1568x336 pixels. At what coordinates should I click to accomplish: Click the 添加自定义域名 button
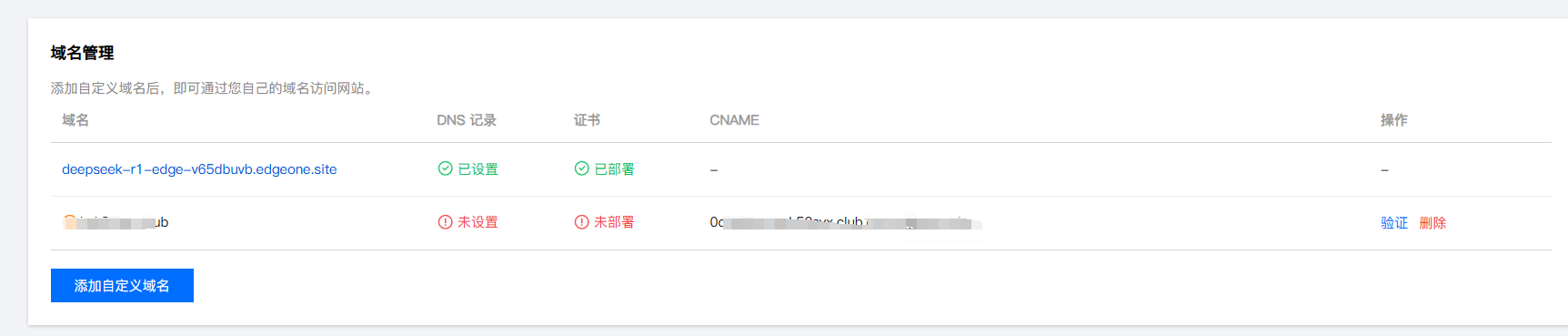tap(122, 285)
